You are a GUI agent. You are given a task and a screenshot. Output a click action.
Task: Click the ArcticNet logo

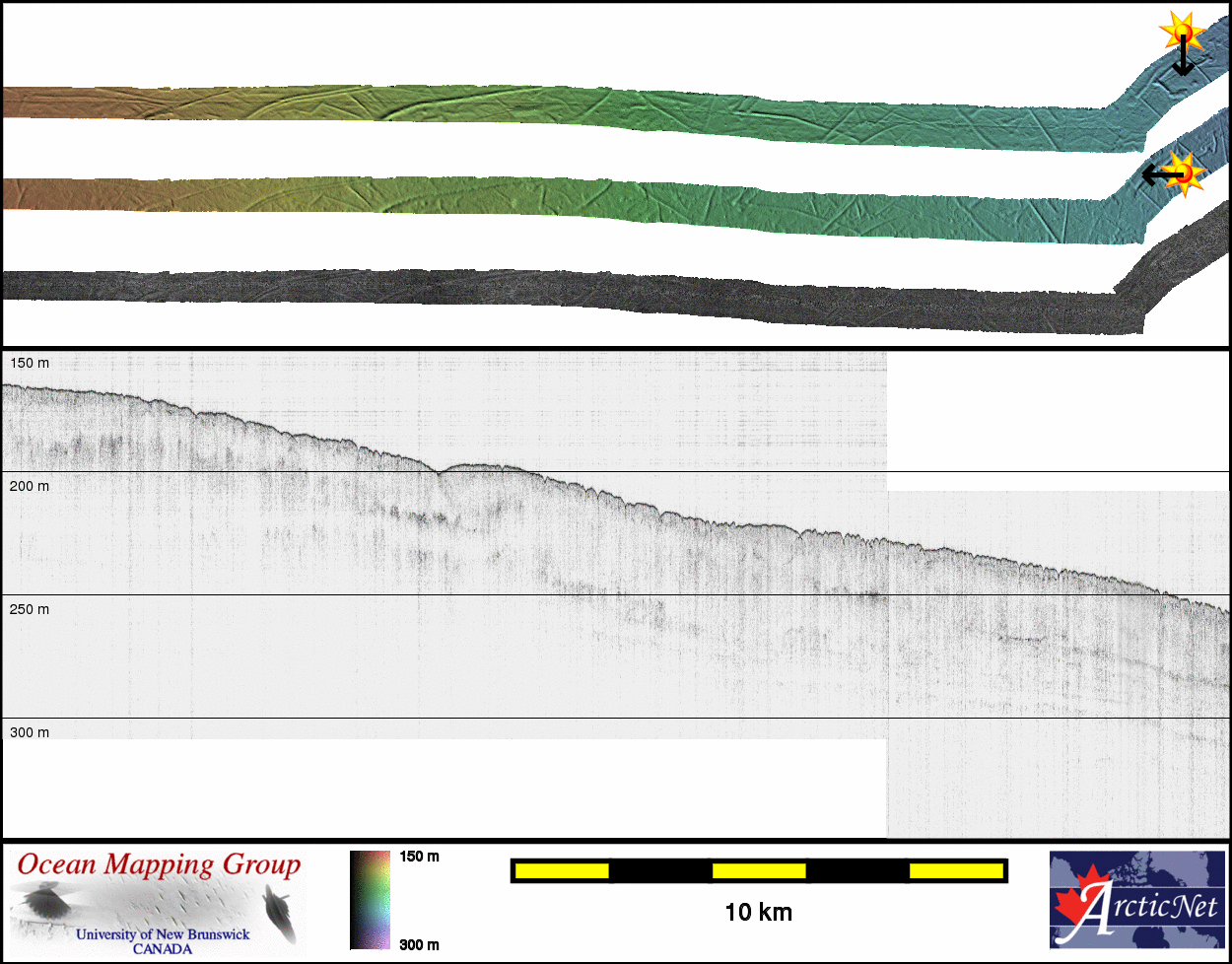tap(1136, 899)
